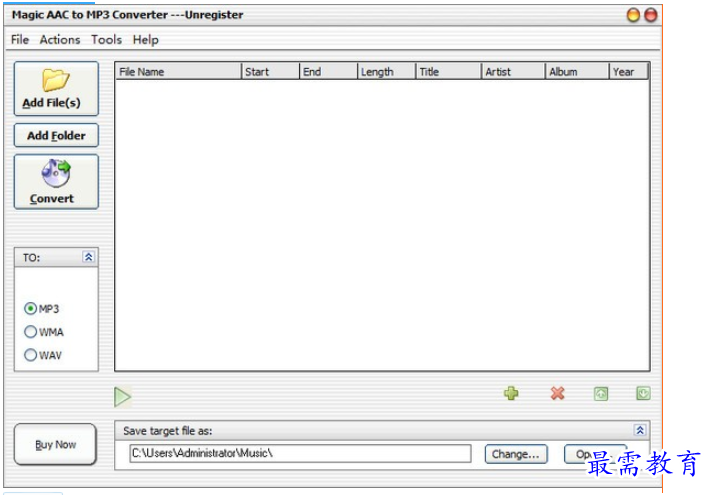Click the Add Folder button
This screenshot has height=495, width=709.
(56, 135)
